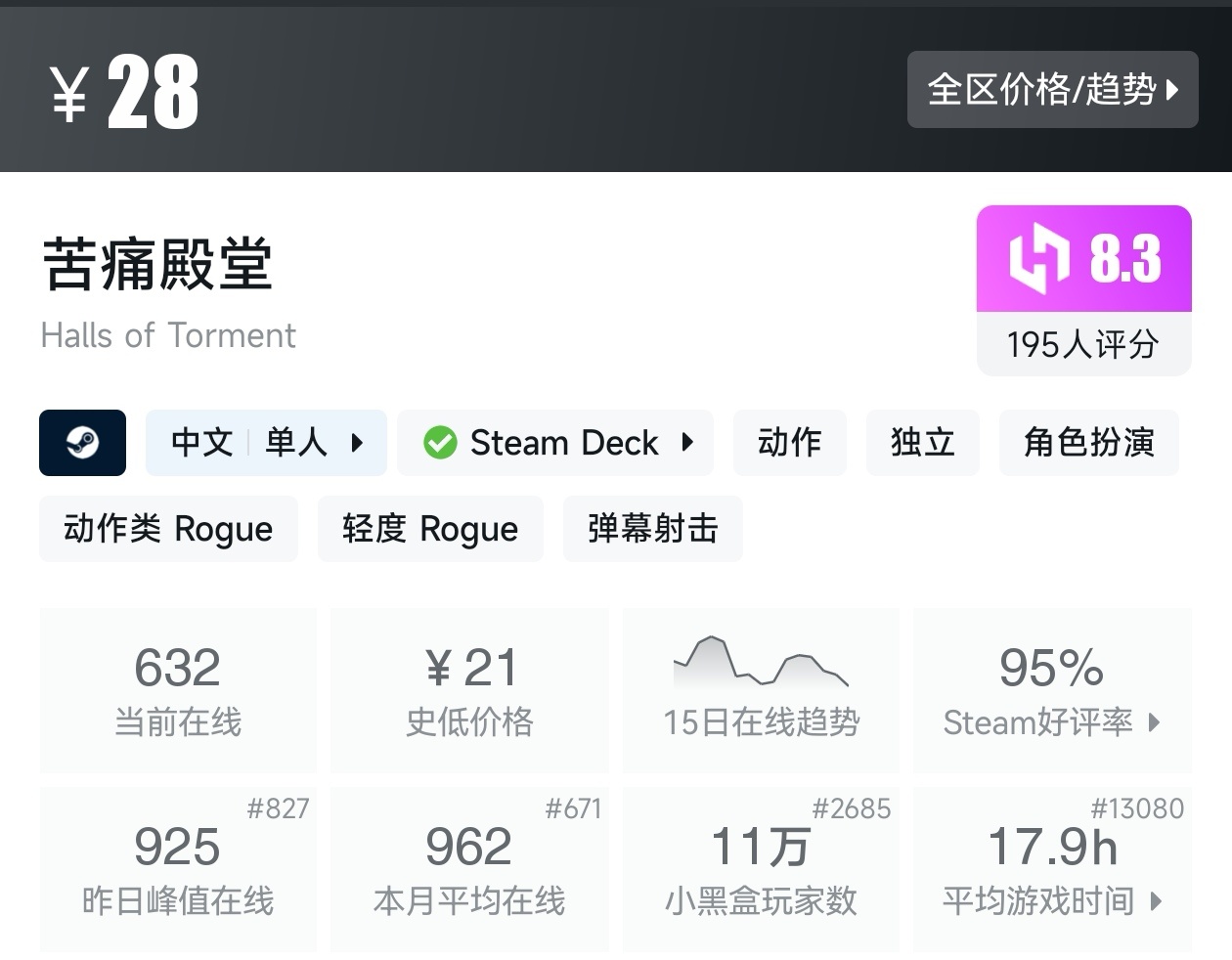Open the 全区价格/趋势 regional price button
Image resolution: width=1232 pixels, height=960 pixels.
pyautogui.click(x=1052, y=90)
